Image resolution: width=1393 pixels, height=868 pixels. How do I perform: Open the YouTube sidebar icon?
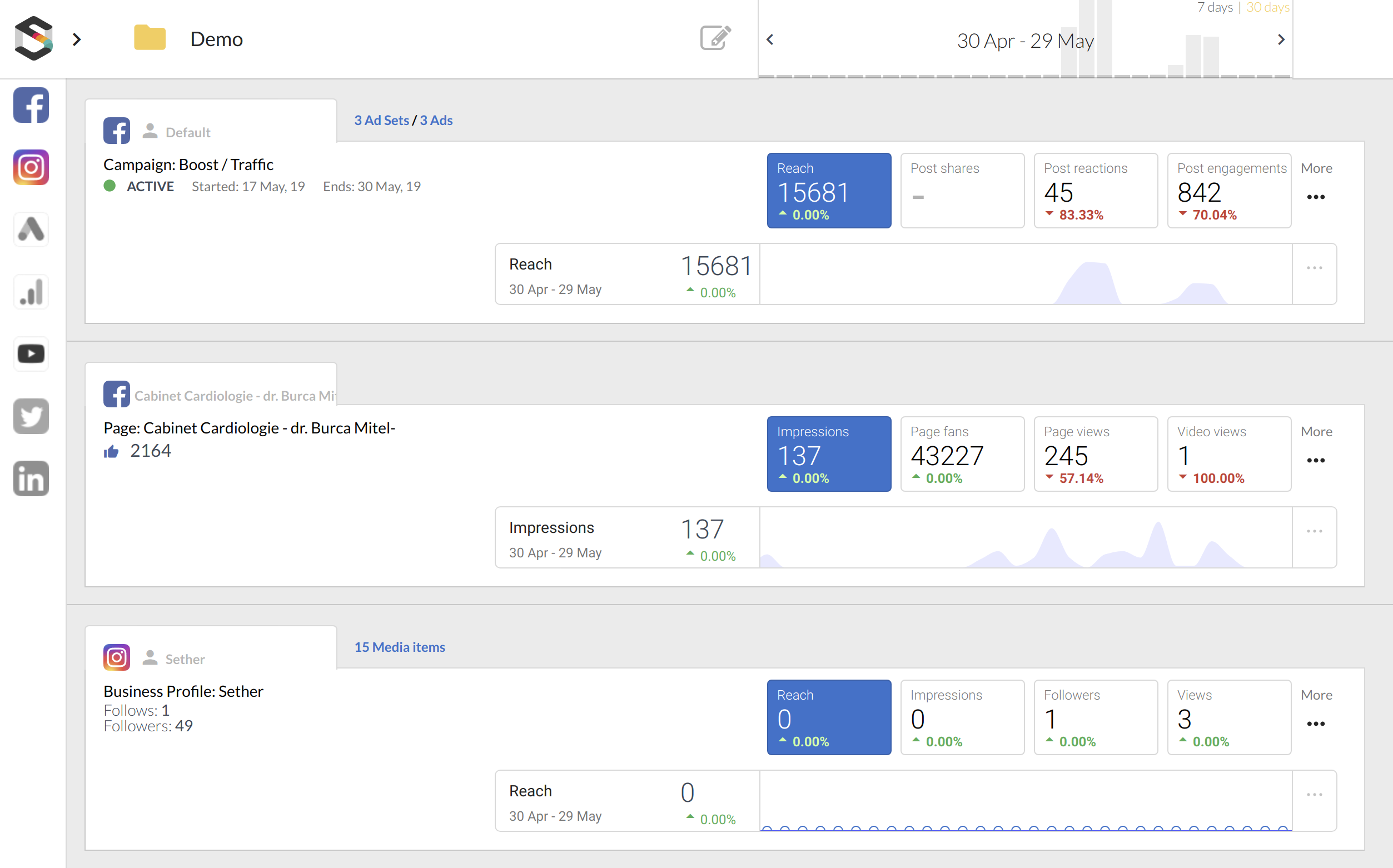(x=31, y=353)
